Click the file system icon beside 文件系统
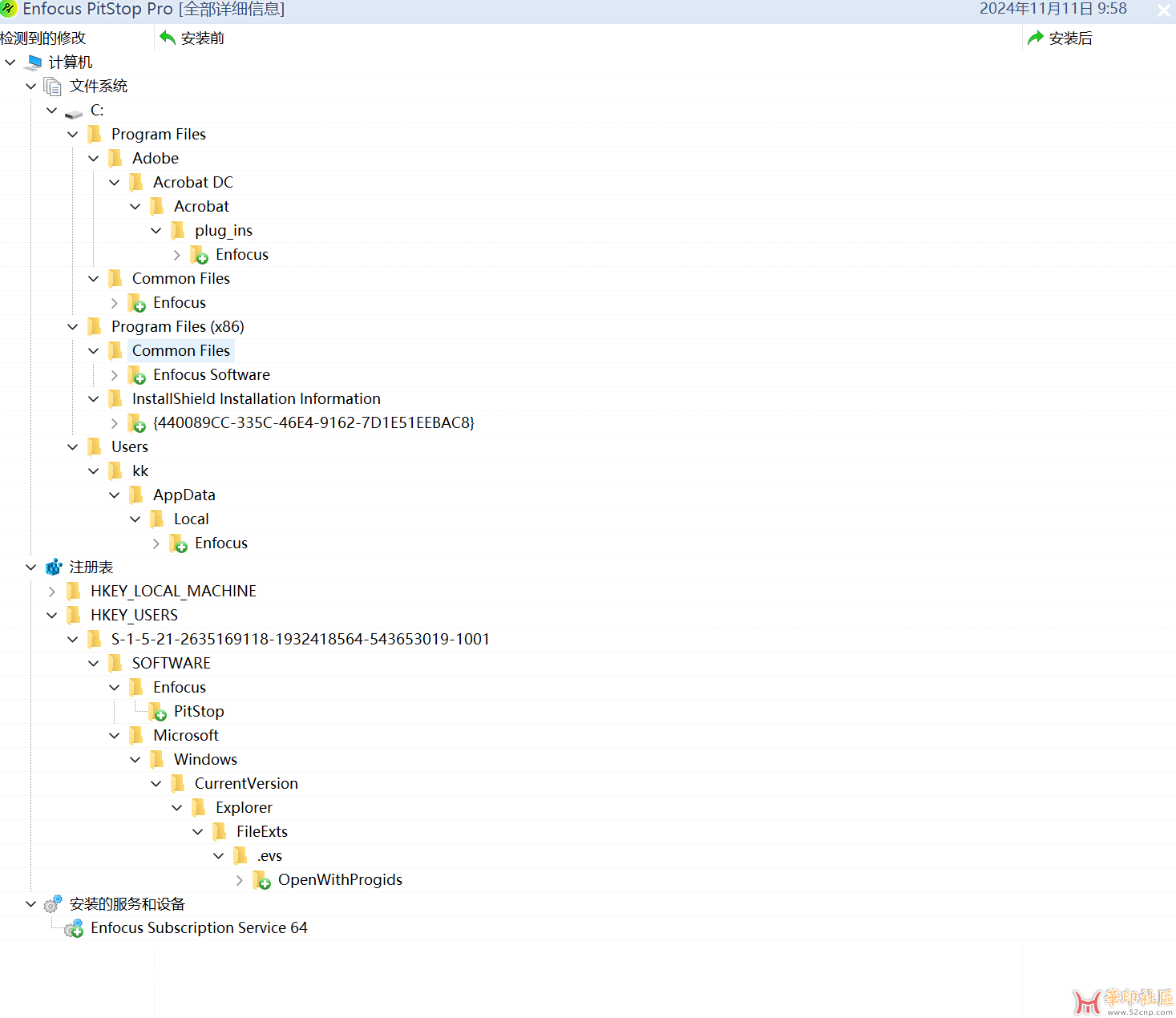The width and height of the screenshot is (1176, 1018). click(x=53, y=87)
